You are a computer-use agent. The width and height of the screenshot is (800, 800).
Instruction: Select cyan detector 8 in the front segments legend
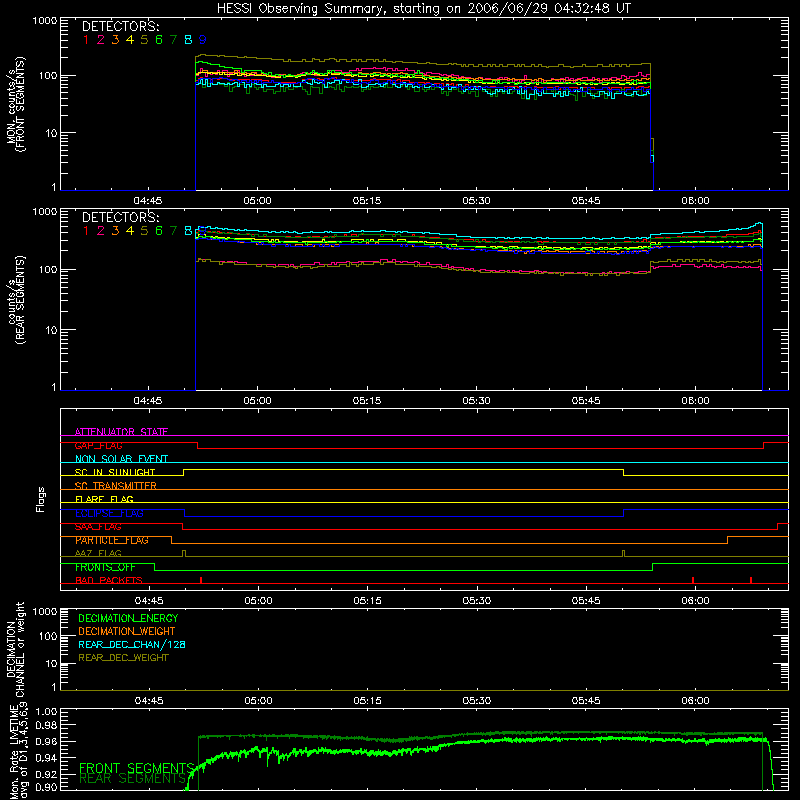(x=188, y=40)
